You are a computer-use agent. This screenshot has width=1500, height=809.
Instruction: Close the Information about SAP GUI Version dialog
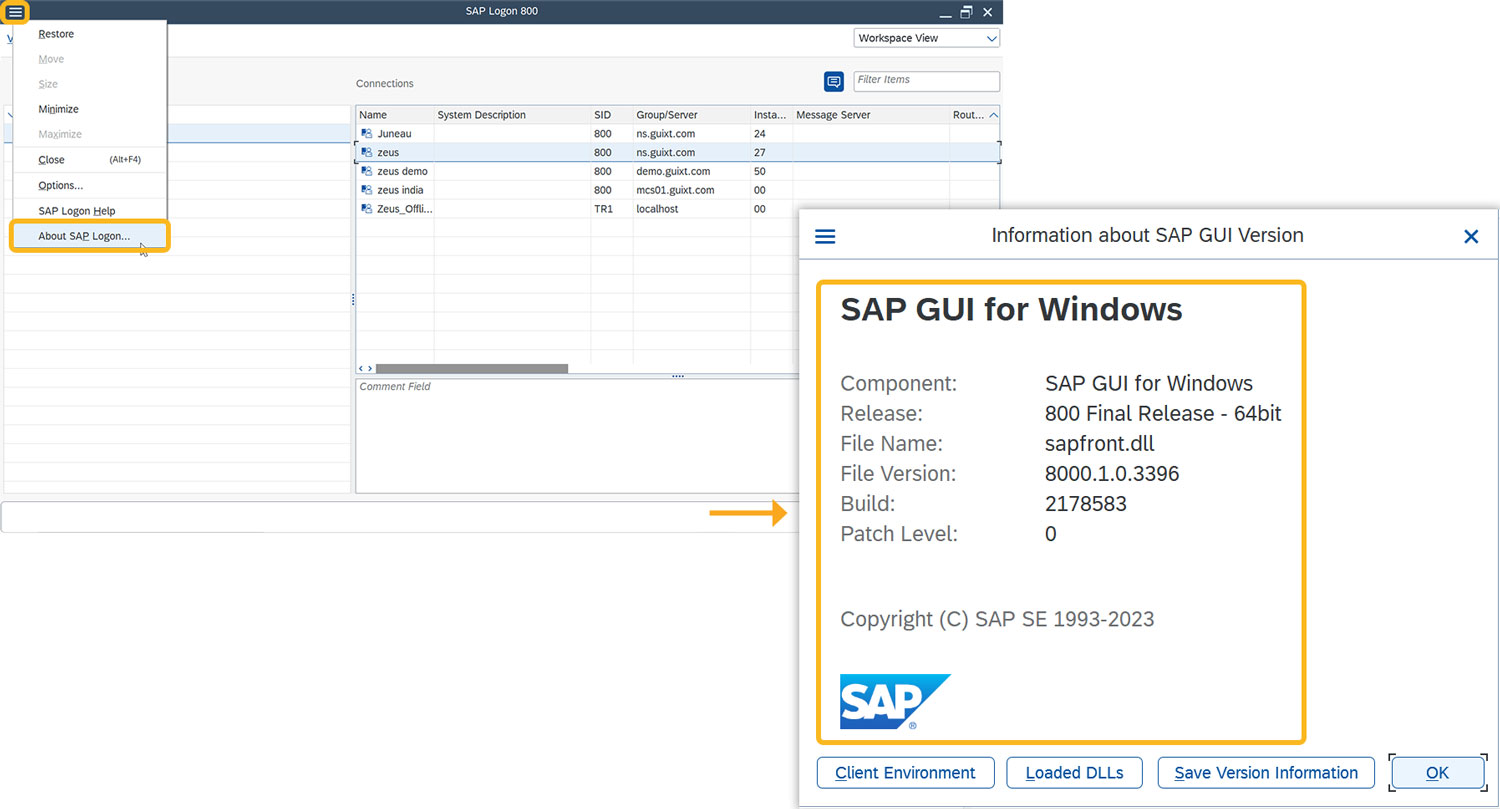pos(1471,236)
